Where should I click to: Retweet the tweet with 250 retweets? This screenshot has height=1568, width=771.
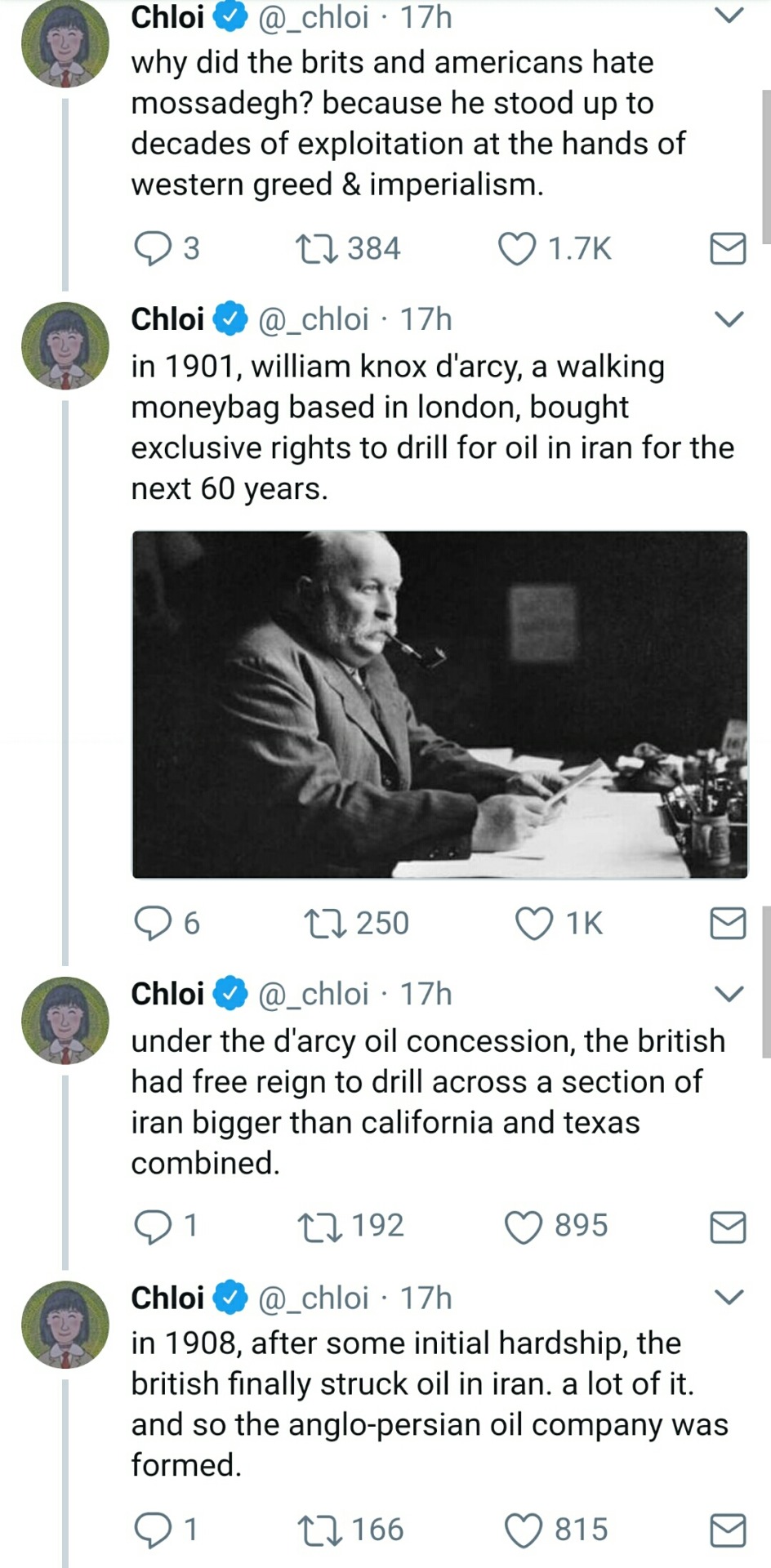[325, 923]
